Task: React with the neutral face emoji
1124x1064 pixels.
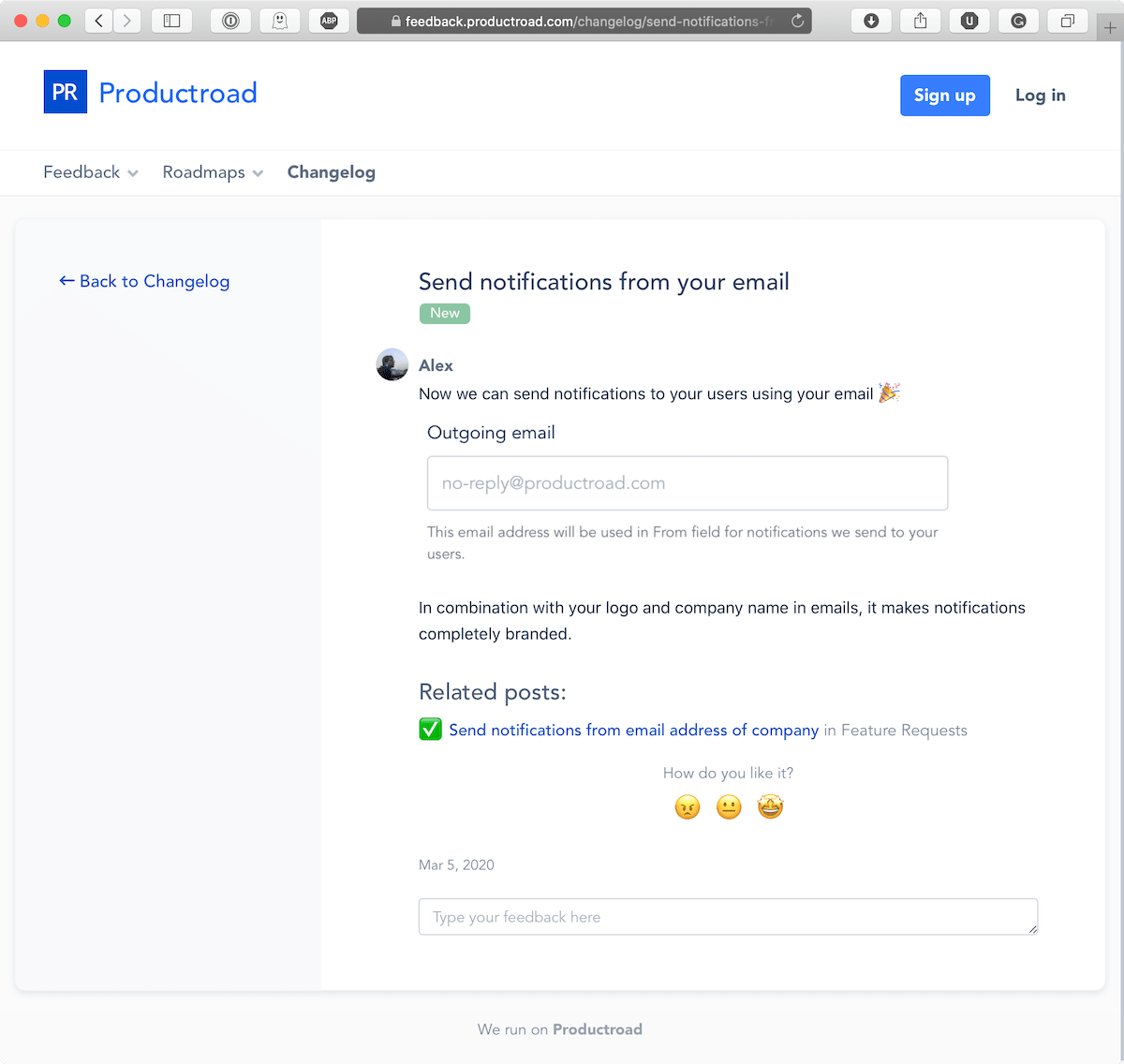Action: pyautogui.click(x=729, y=806)
